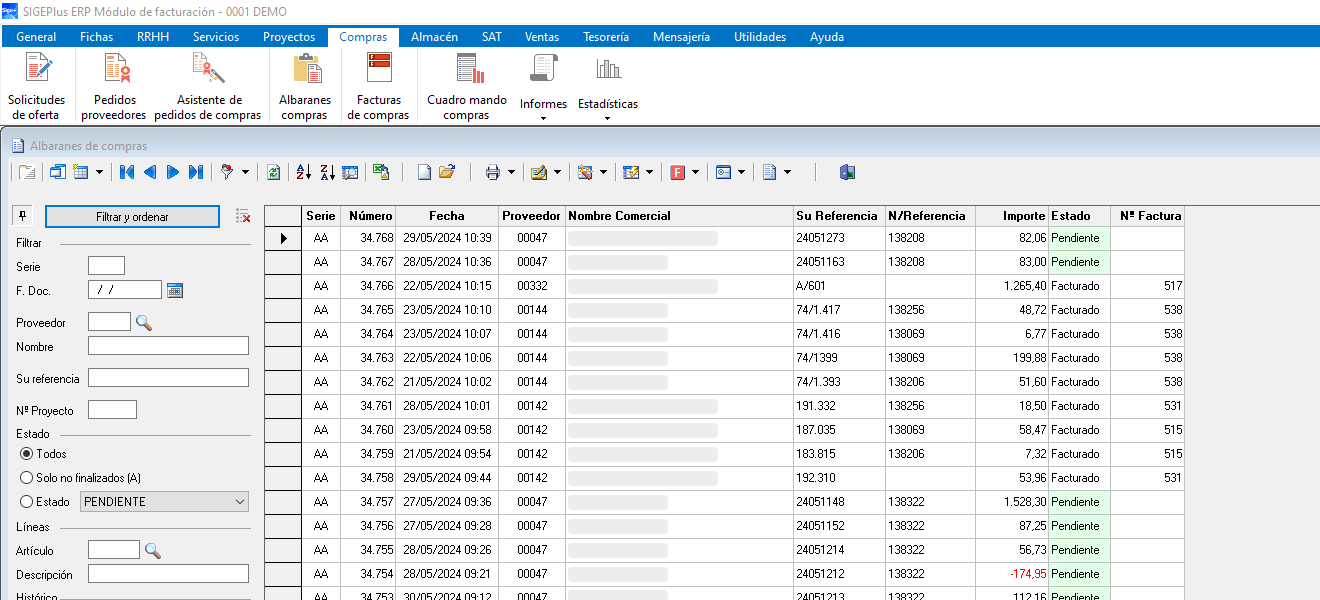Viewport: 1320px width, 600px height.
Task: Go to the next record
Action: point(172,172)
